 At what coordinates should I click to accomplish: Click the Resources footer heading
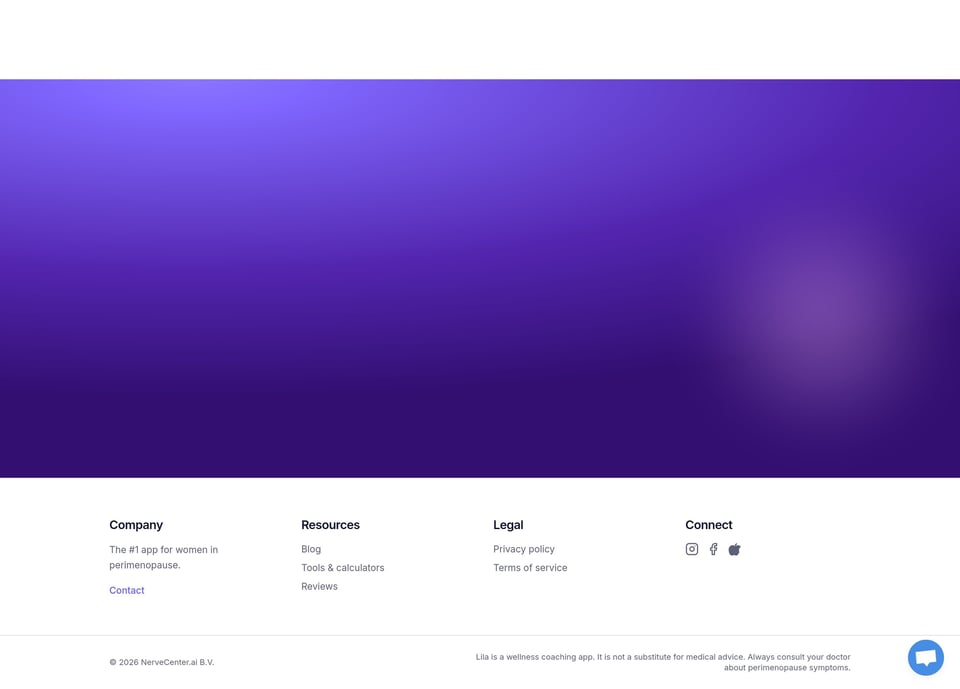(x=331, y=525)
